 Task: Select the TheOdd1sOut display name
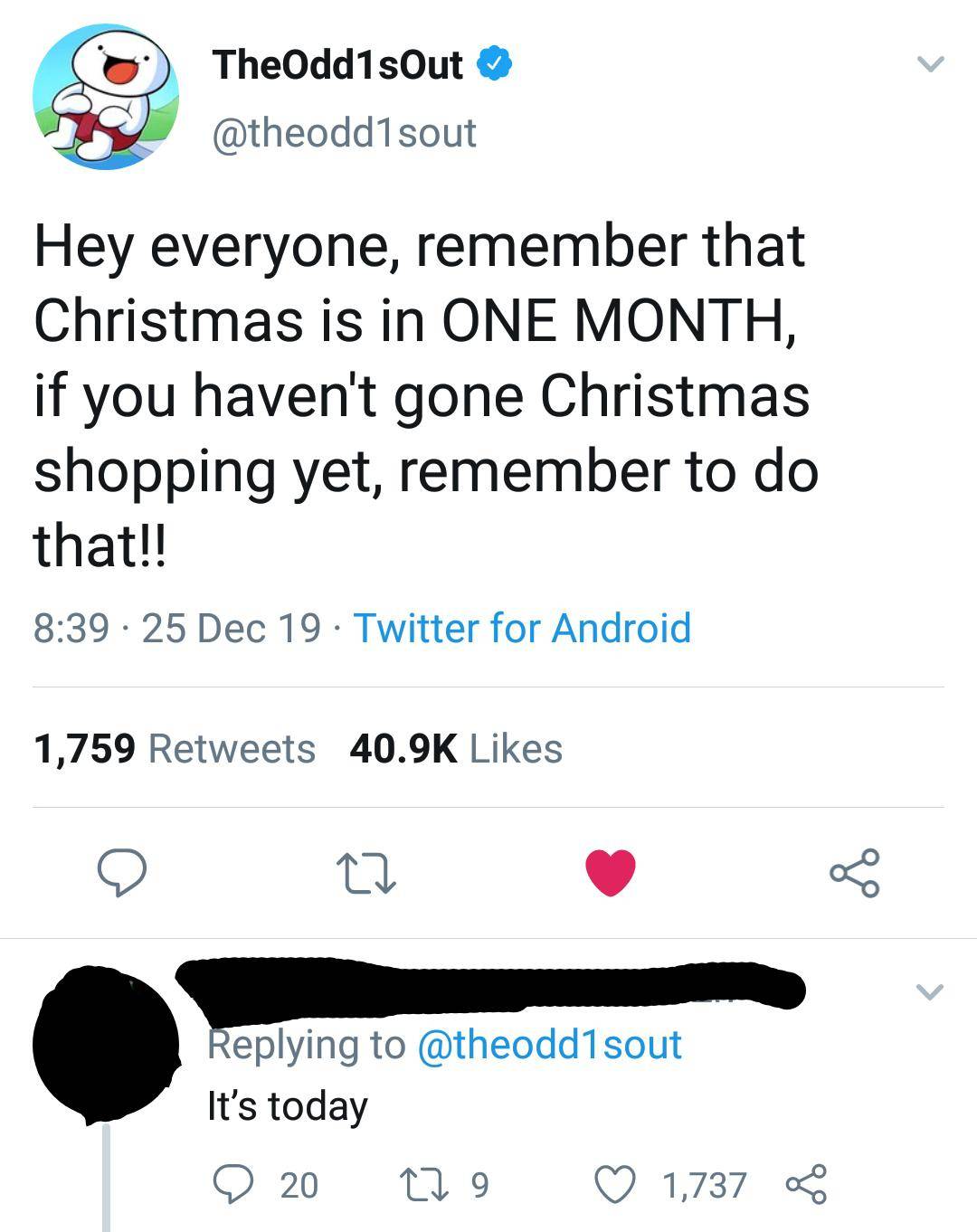(x=335, y=65)
